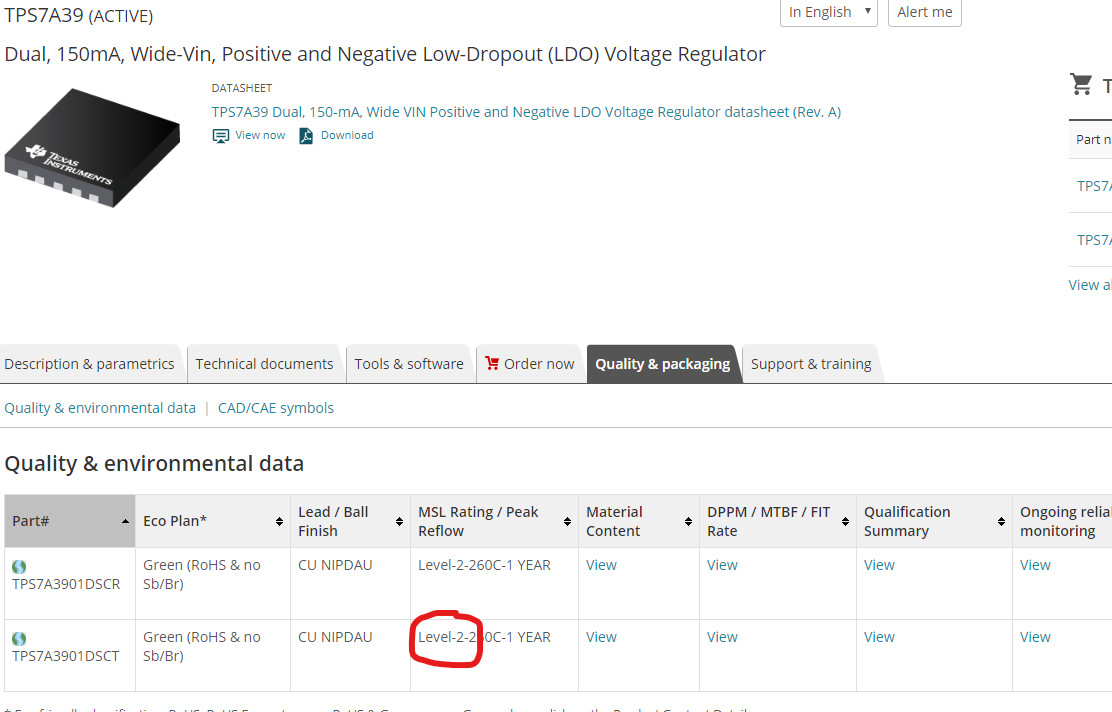Open the Support & training tab
Viewport: 1112px width, 712px height.
[x=811, y=364]
